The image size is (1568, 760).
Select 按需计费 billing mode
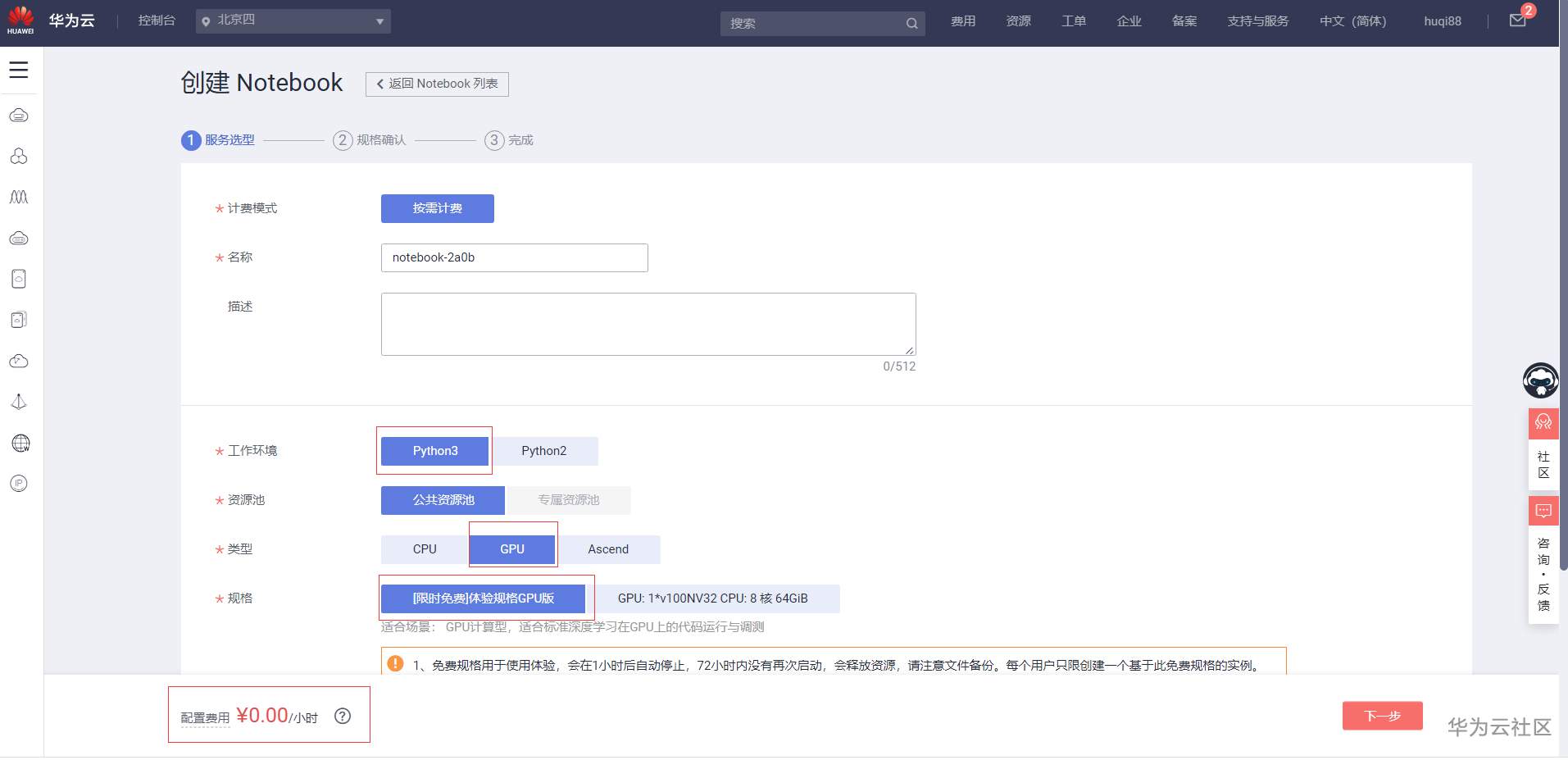[438, 208]
